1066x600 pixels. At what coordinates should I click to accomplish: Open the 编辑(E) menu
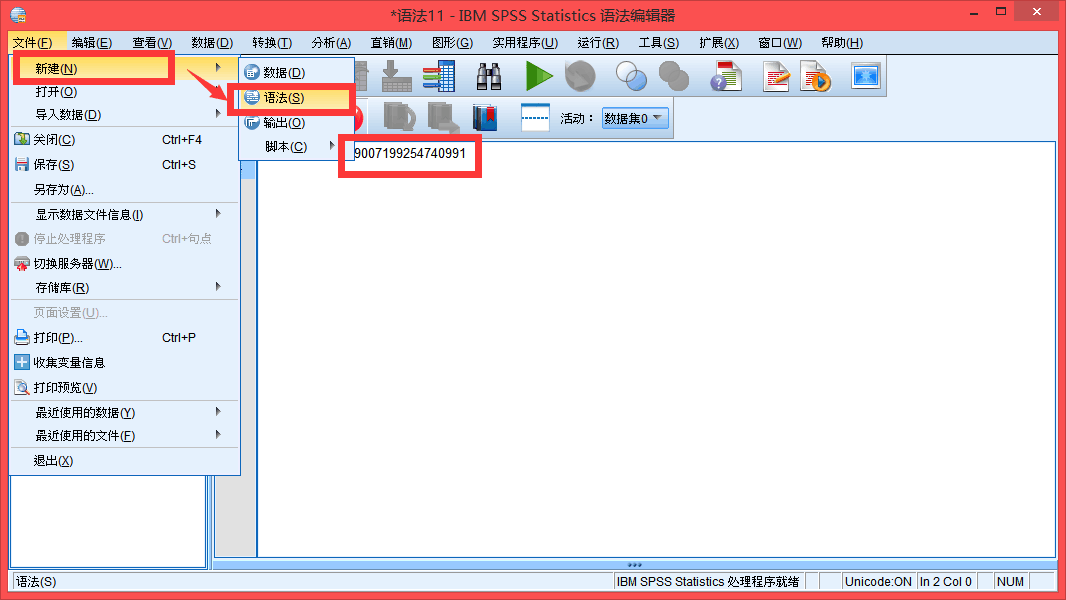click(92, 43)
